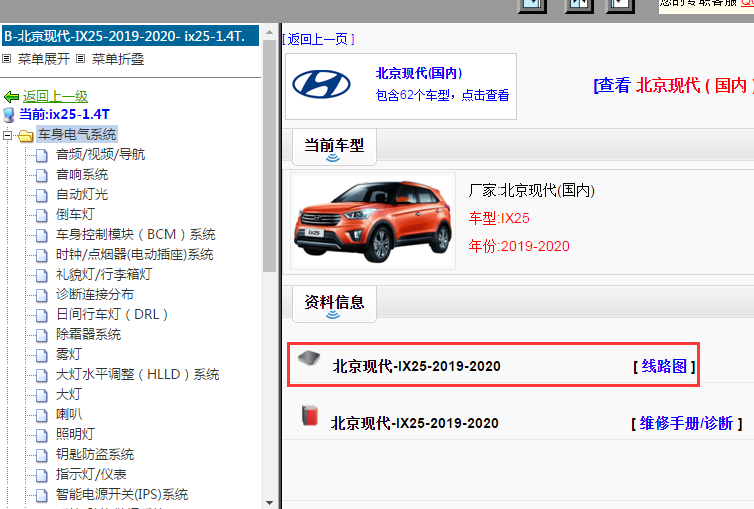Open 智能电源开关(IPS)系统 item
Image resolution: width=754 pixels, height=509 pixels.
[122, 494]
